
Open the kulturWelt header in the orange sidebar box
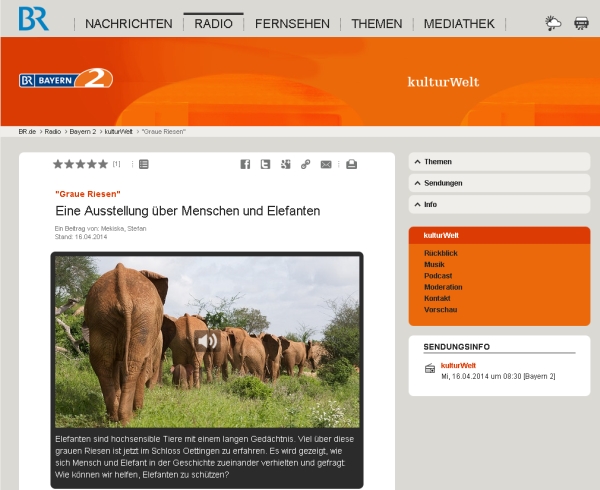pos(441,235)
